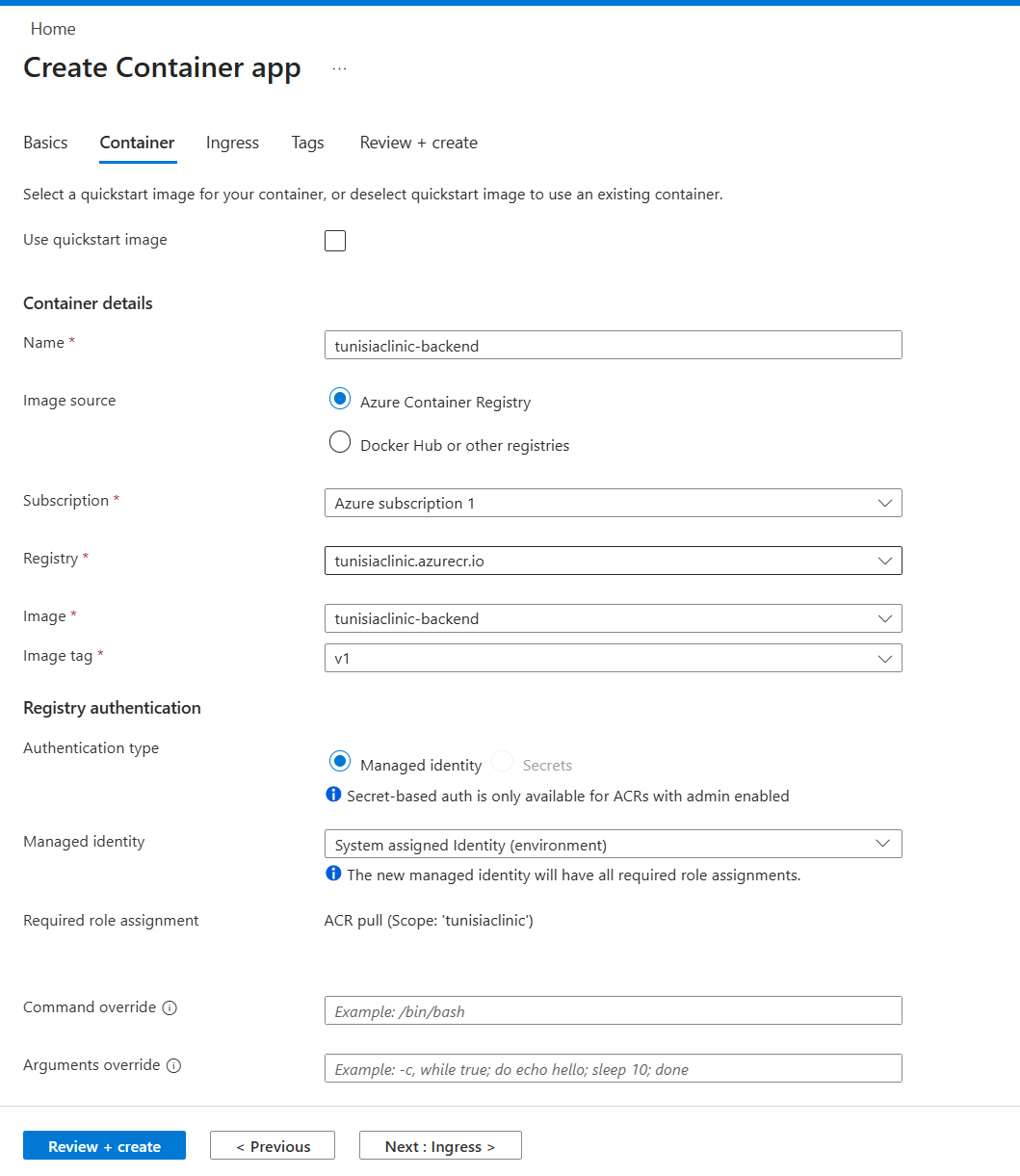Open the info tooltip beside Command override
Viewport: 1020px width, 1176px height.
tap(170, 1007)
